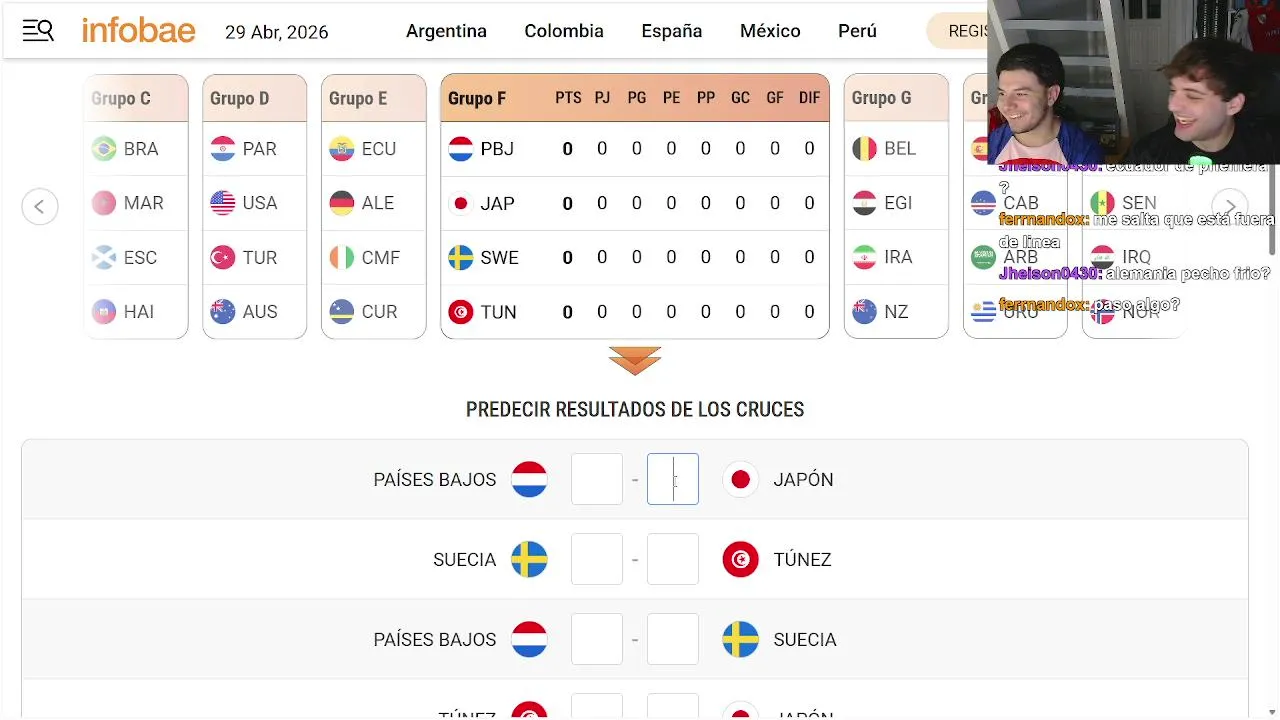Open the Argentina edition tab

pyautogui.click(x=446, y=31)
